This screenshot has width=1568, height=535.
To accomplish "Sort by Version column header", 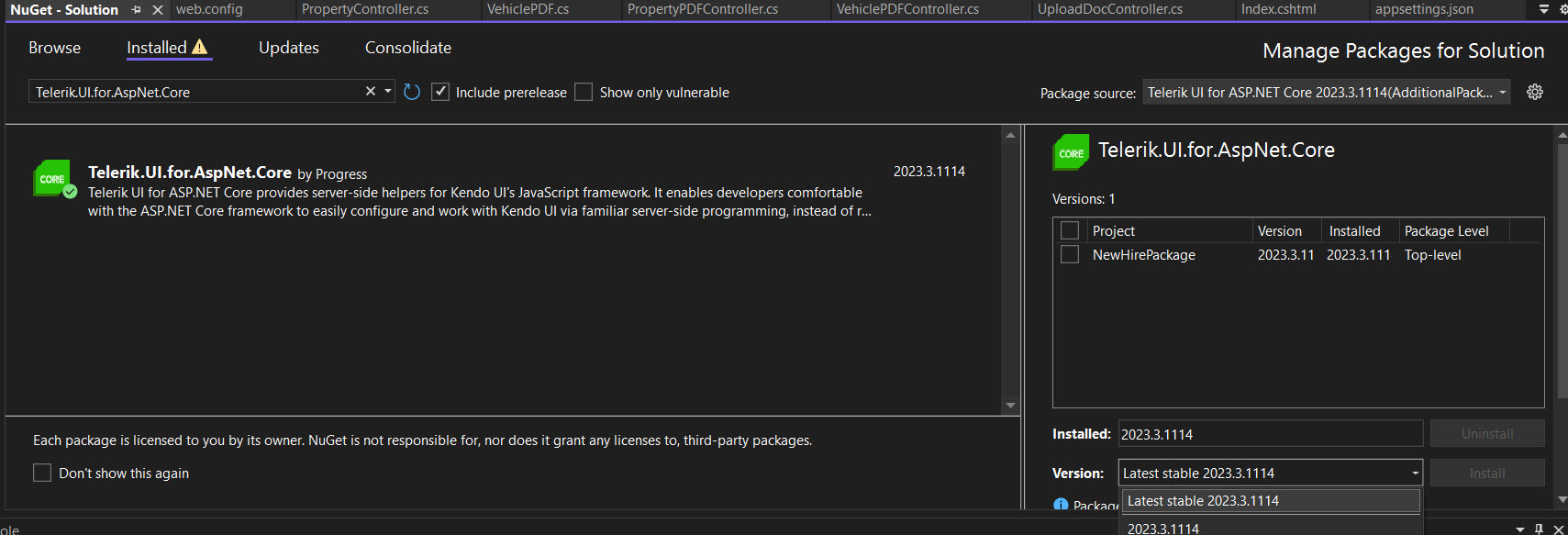I will [x=1287, y=230].
